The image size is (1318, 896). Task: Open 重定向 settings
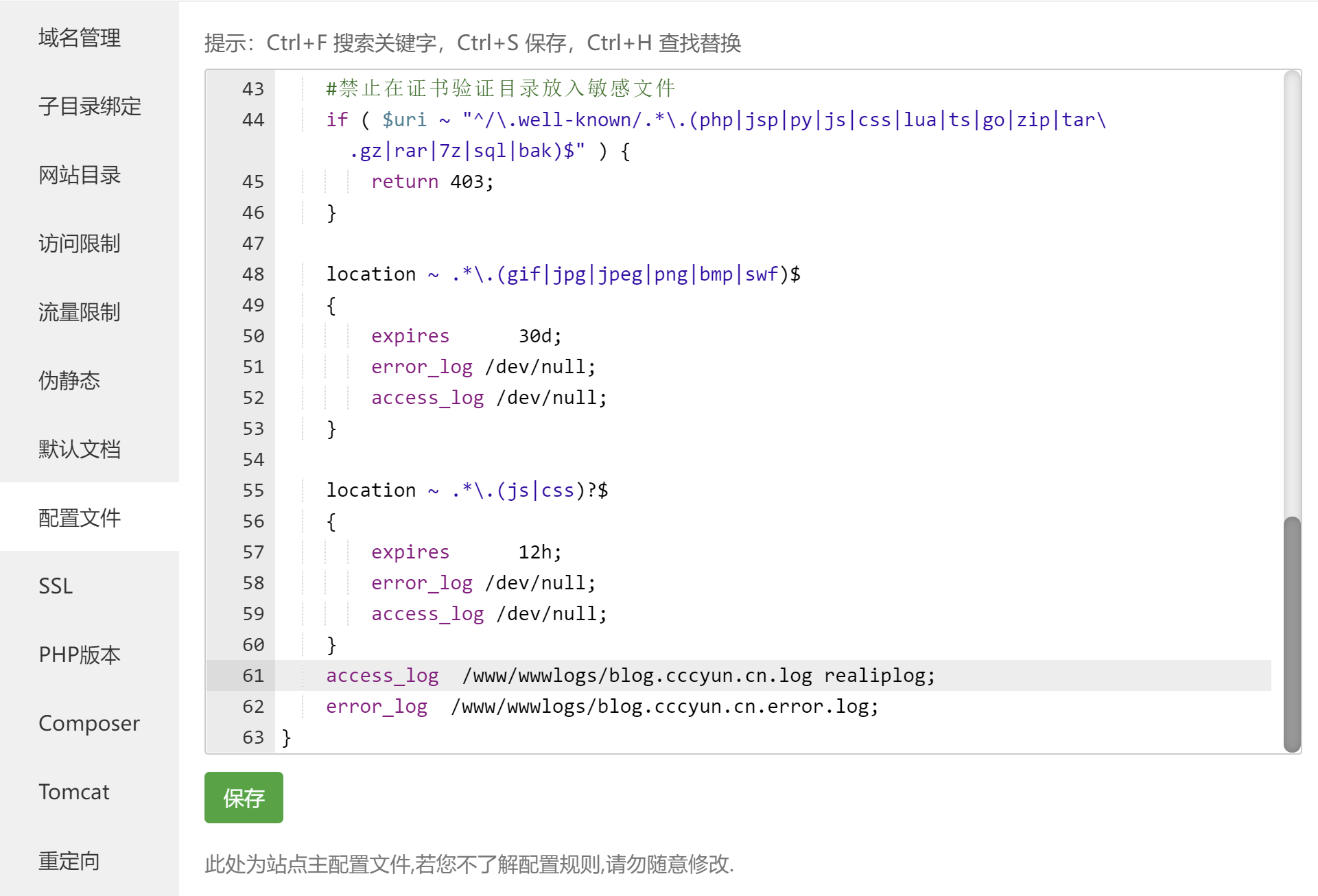coord(69,861)
